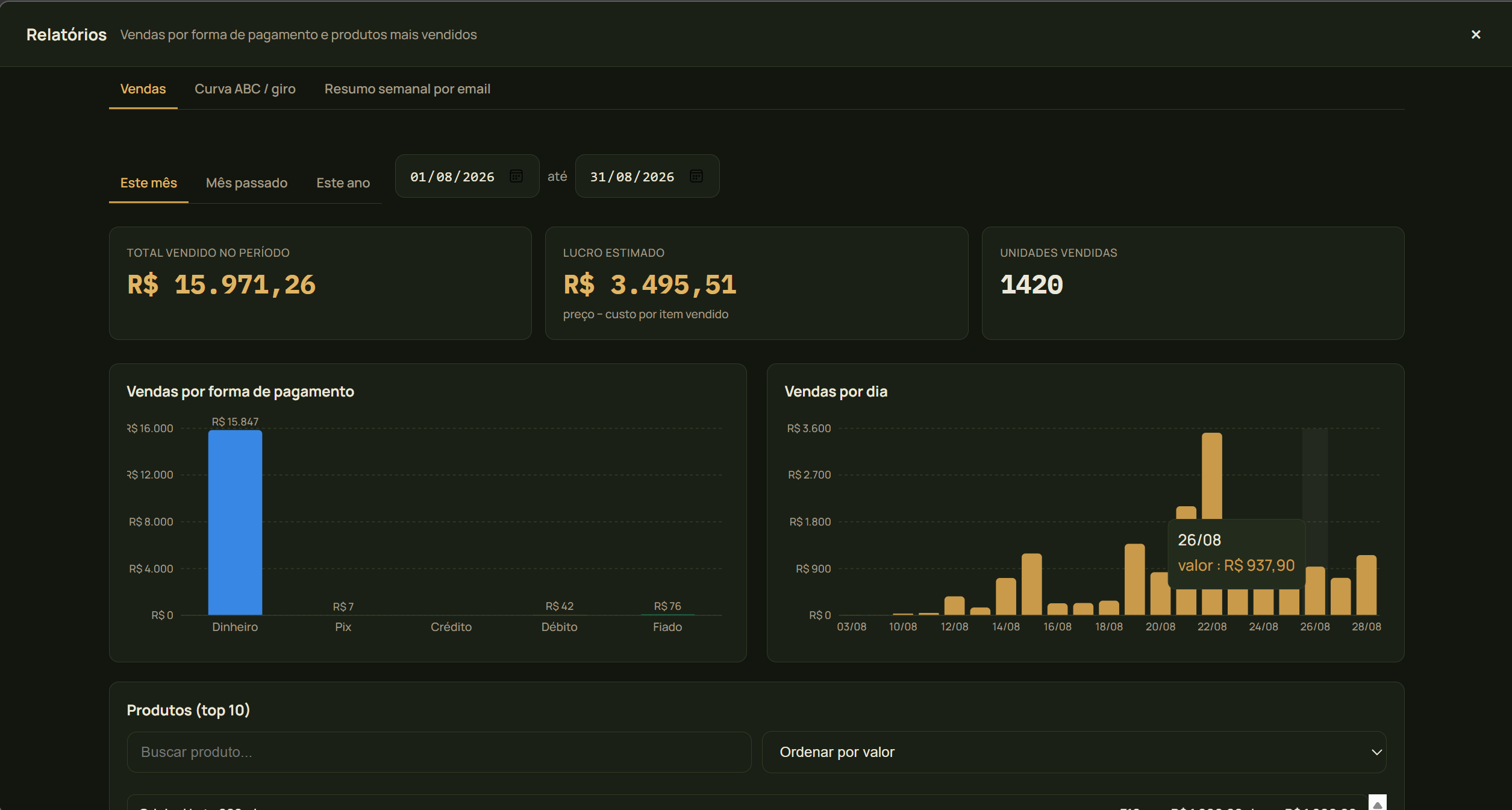
Task: Select the Este mês period filter
Action: point(149,183)
